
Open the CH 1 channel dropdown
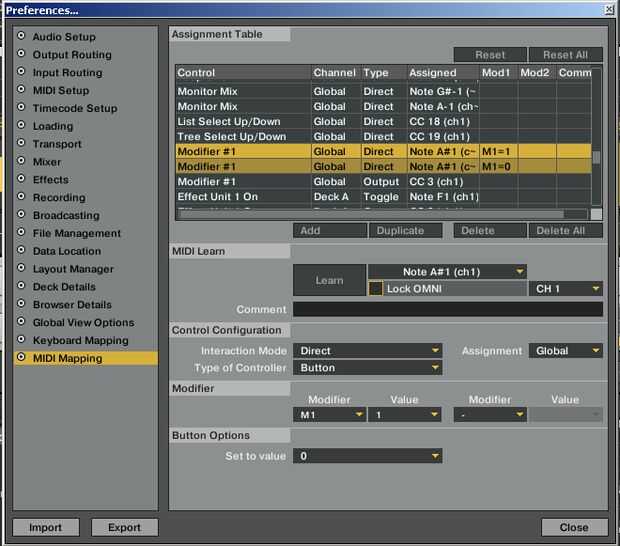tap(566, 289)
